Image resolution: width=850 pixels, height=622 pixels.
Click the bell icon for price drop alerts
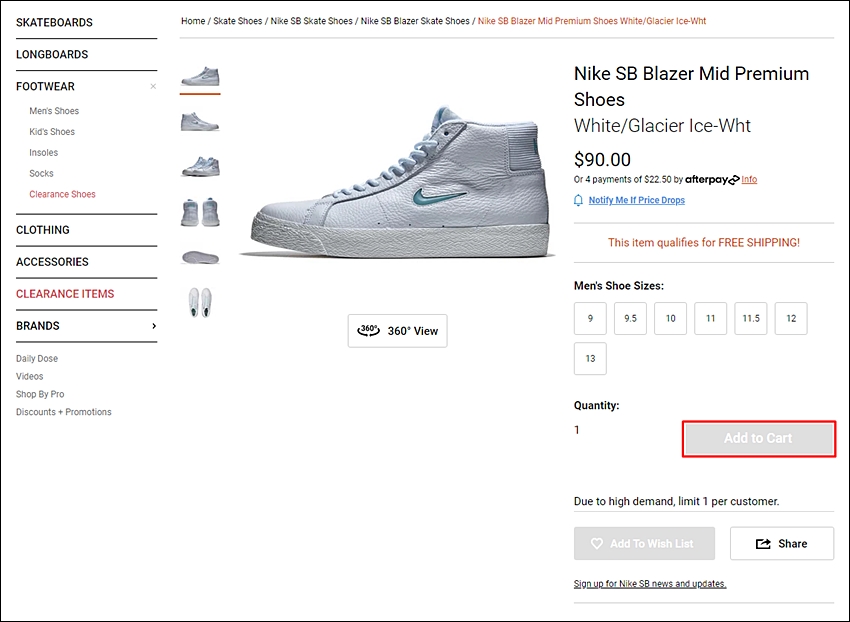(578, 200)
